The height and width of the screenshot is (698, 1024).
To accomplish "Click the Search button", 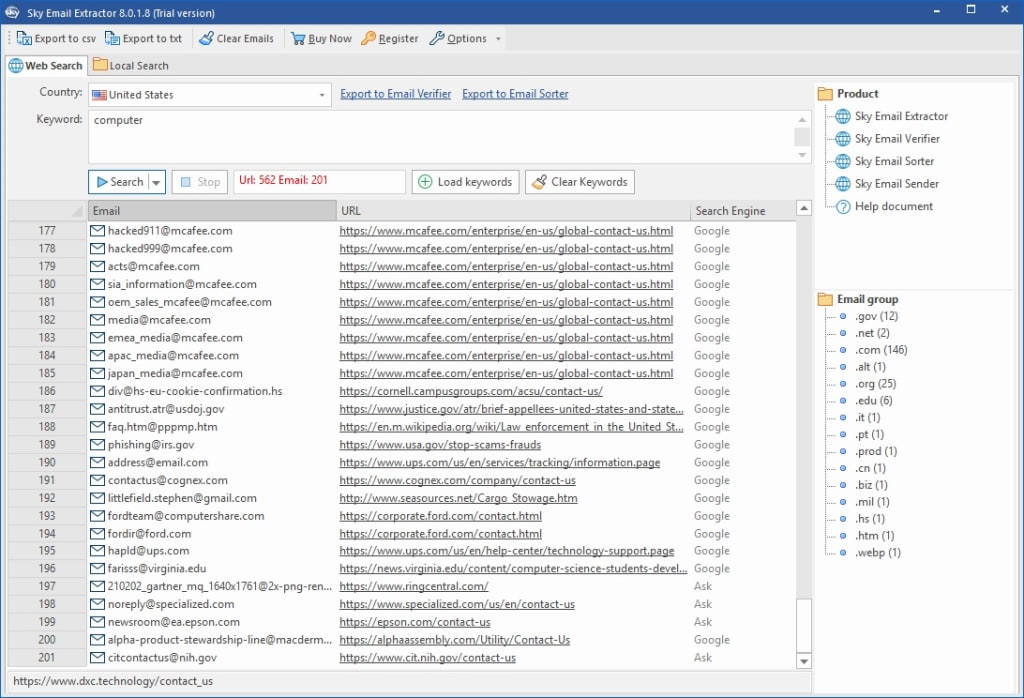I will 119,182.
